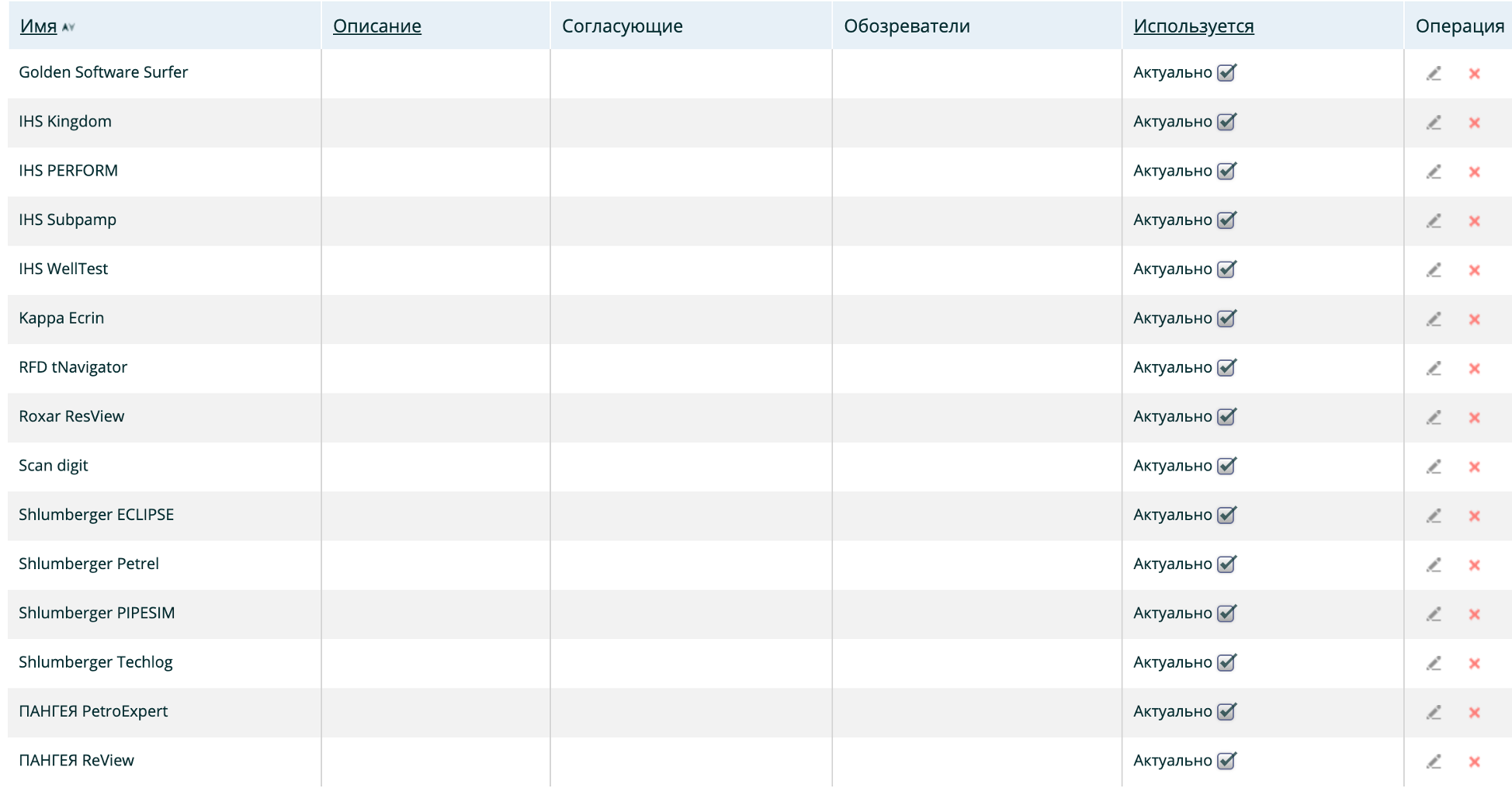Toggle Актуально checkbox for Scan digit
The image size is (1512, 802).
(x=1226, y=465)
